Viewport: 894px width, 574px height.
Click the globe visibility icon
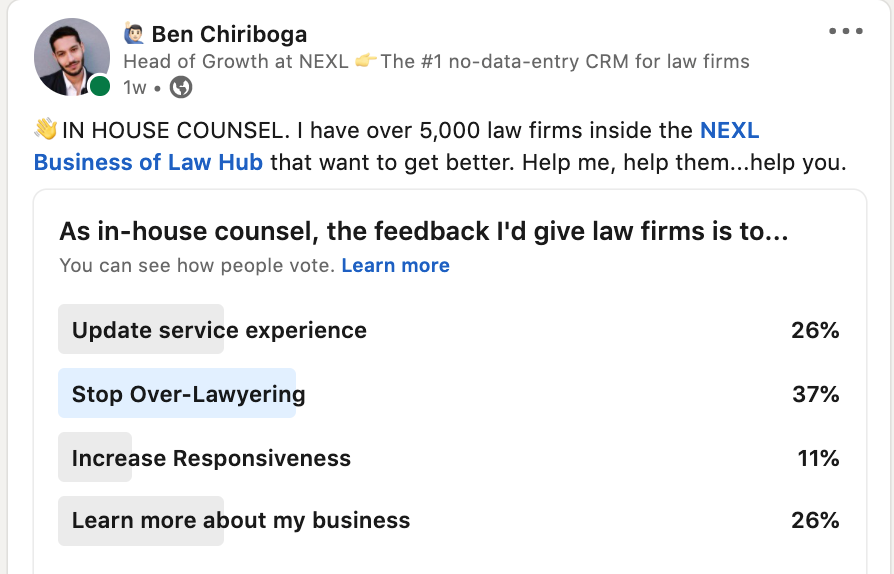[x=181, y=87]
